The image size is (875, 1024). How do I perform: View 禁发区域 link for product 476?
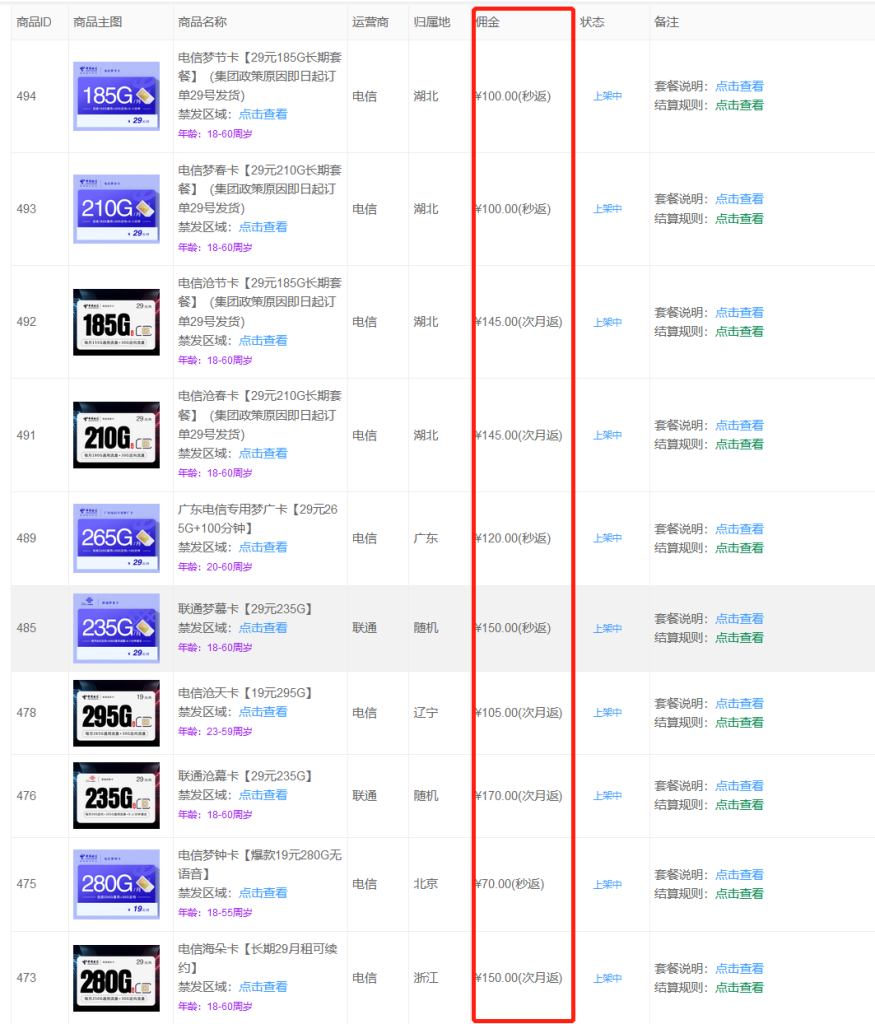tap(263, 795)
